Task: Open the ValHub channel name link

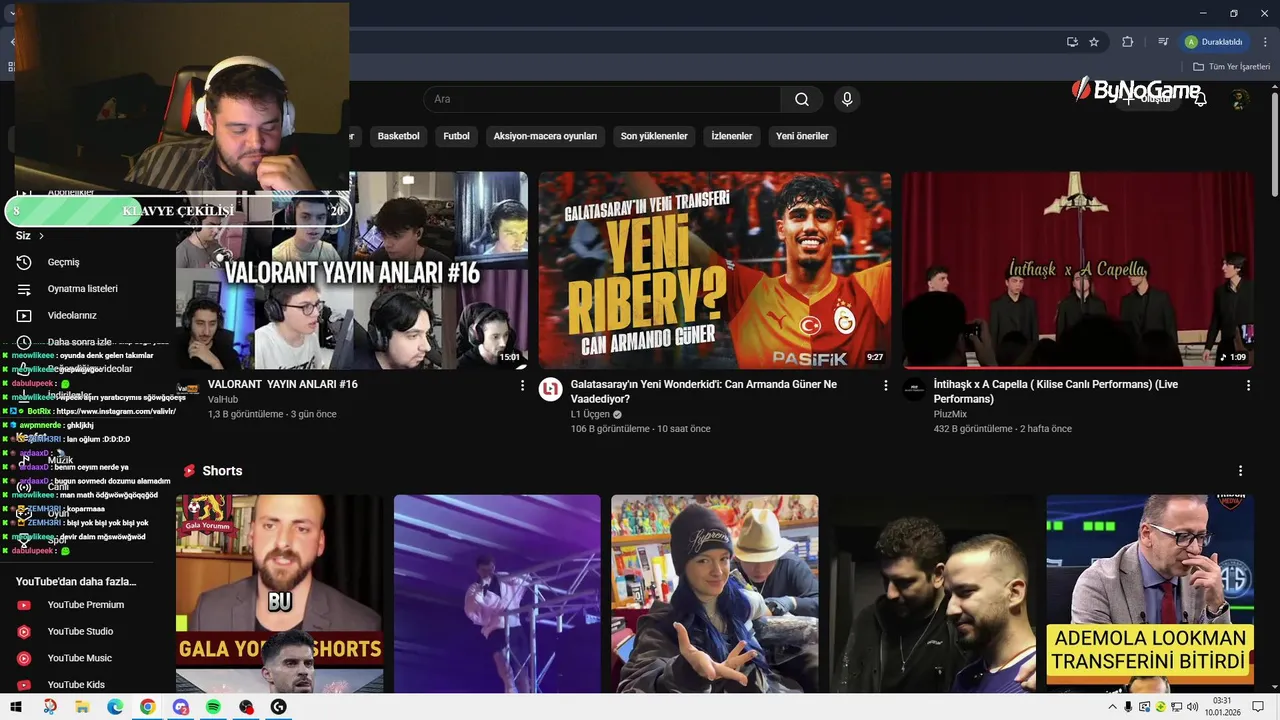Action: 223,399
